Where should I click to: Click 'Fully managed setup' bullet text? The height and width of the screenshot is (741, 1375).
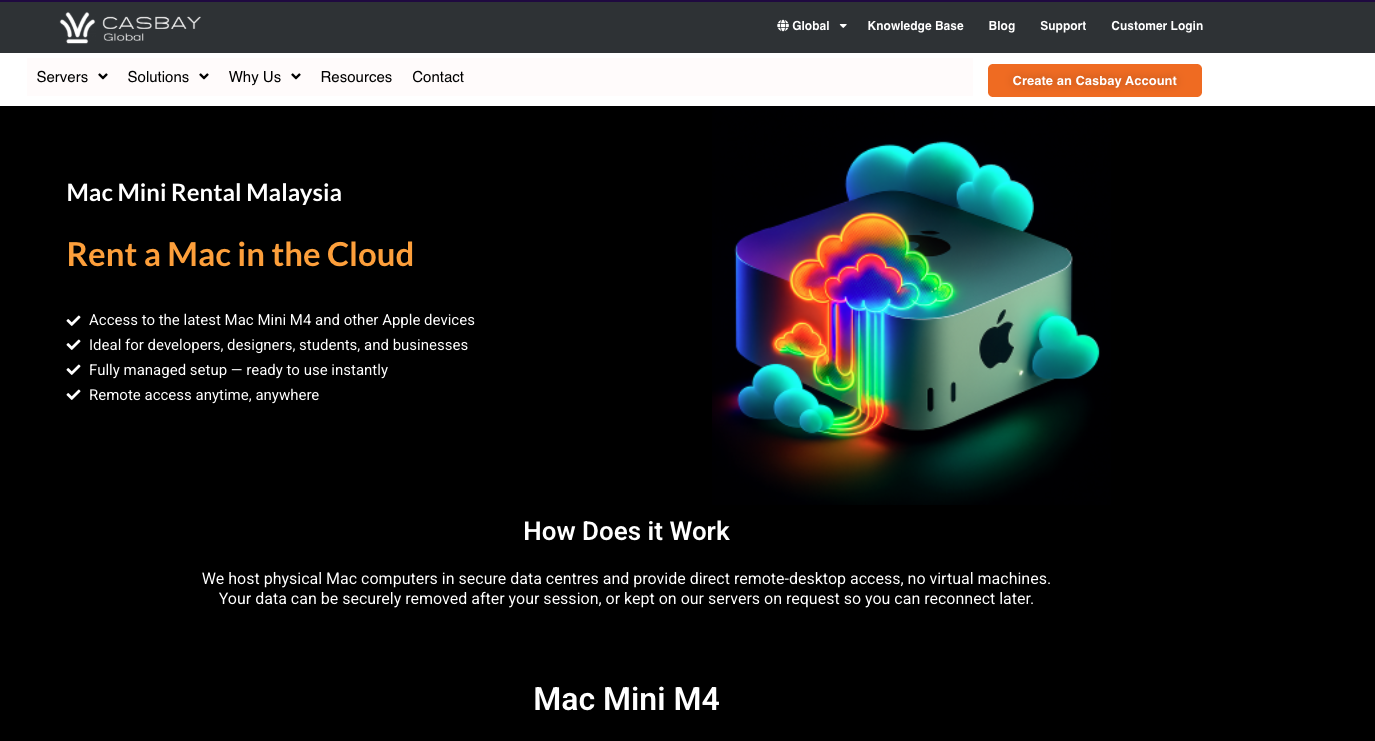[238, 370]
